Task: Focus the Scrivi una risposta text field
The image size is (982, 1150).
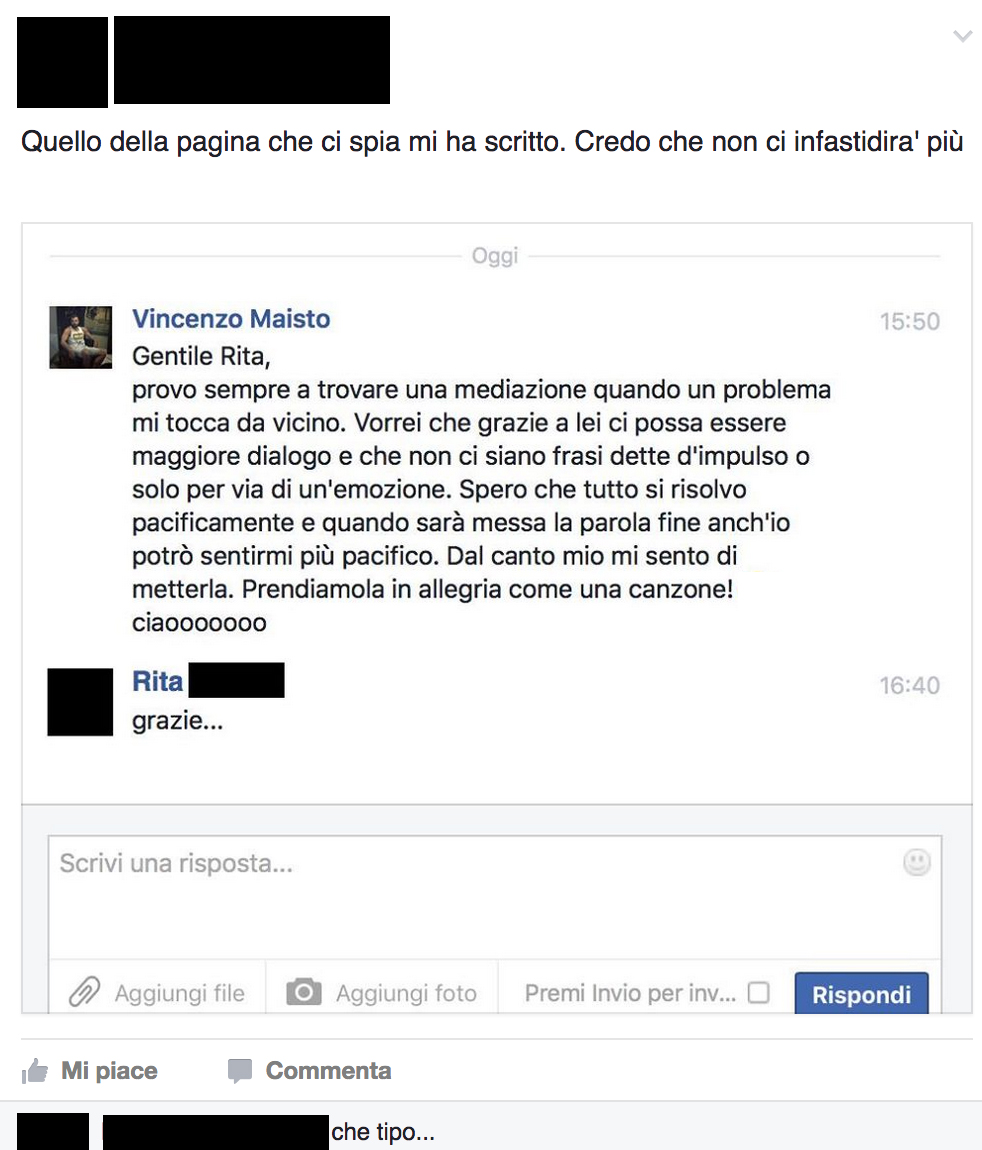Action: tap(495, 897)
